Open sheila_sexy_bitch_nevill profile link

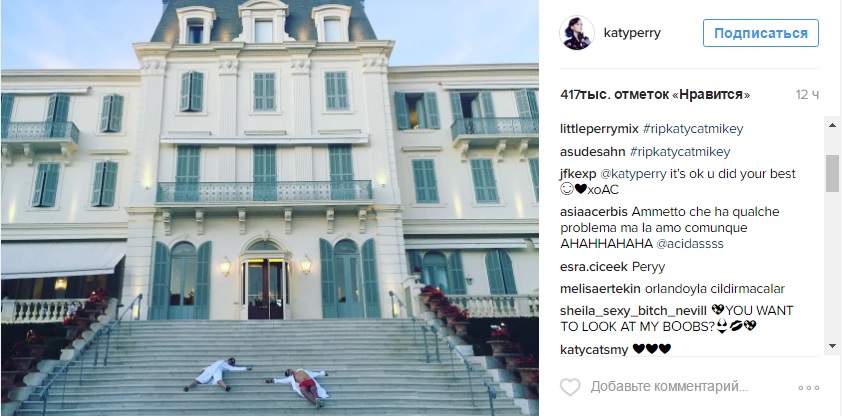(x=634, y=311)
